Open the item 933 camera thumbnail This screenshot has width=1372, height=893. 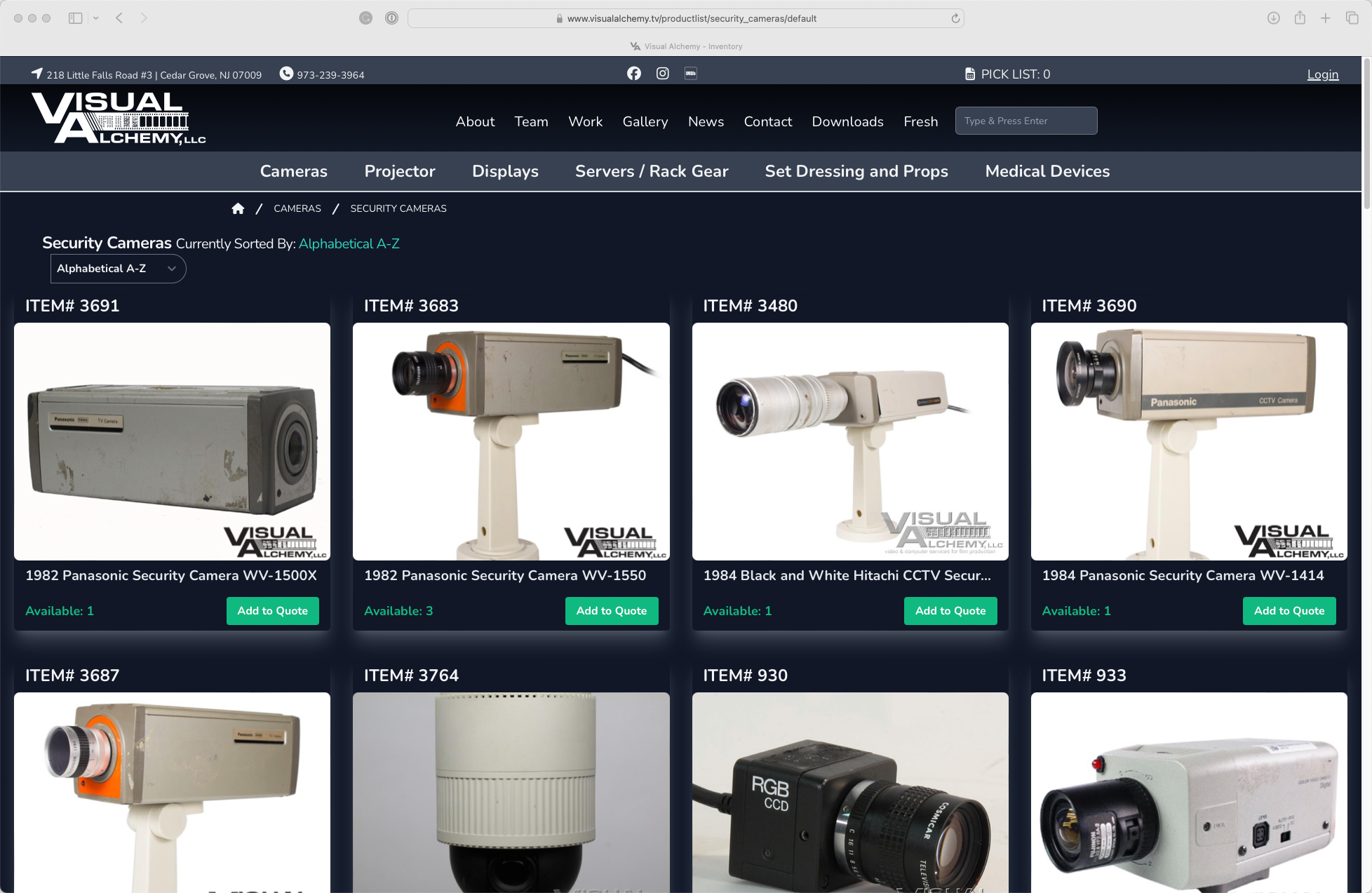click(x=1189, y=792)
